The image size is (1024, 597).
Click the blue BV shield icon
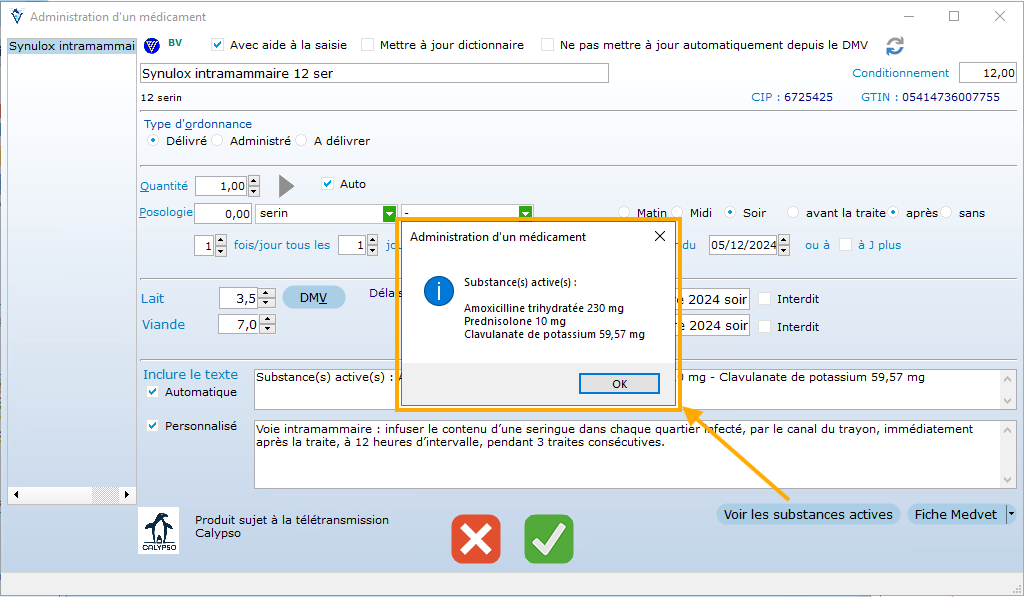(x=152, y=45)
